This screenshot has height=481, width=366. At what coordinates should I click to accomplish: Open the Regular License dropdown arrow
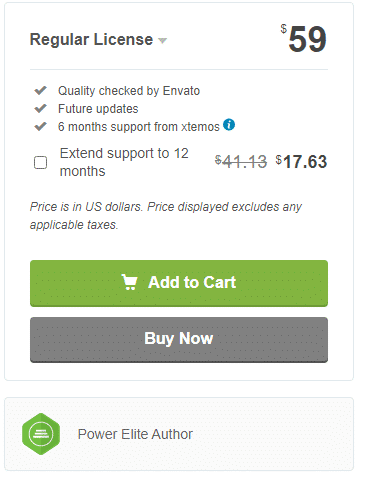tap(162, 41)
